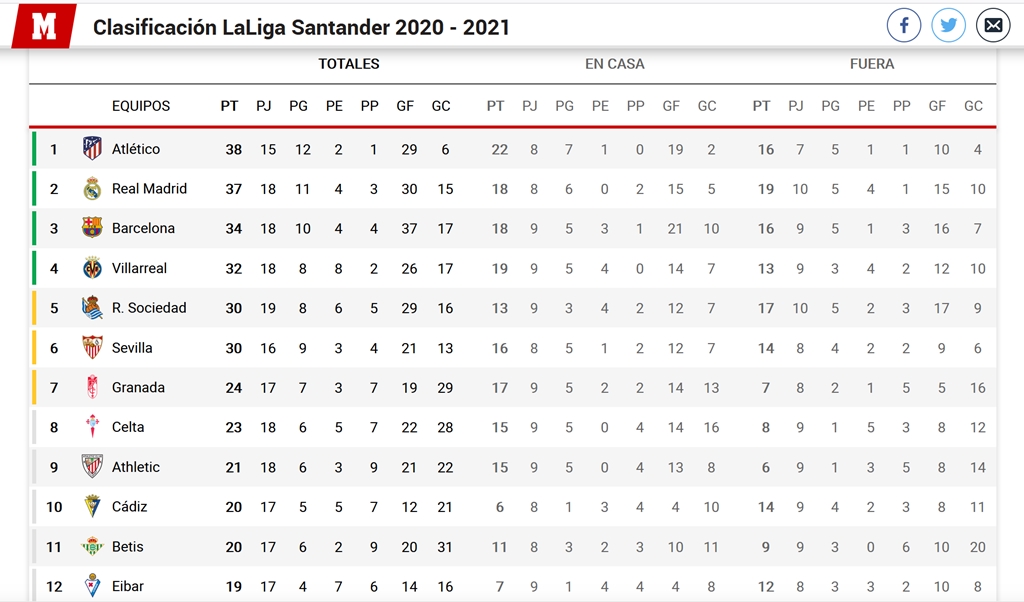Viewport: 1024px width, 602px height.
Task: Click the Marca logo icon
Action: 44,27
